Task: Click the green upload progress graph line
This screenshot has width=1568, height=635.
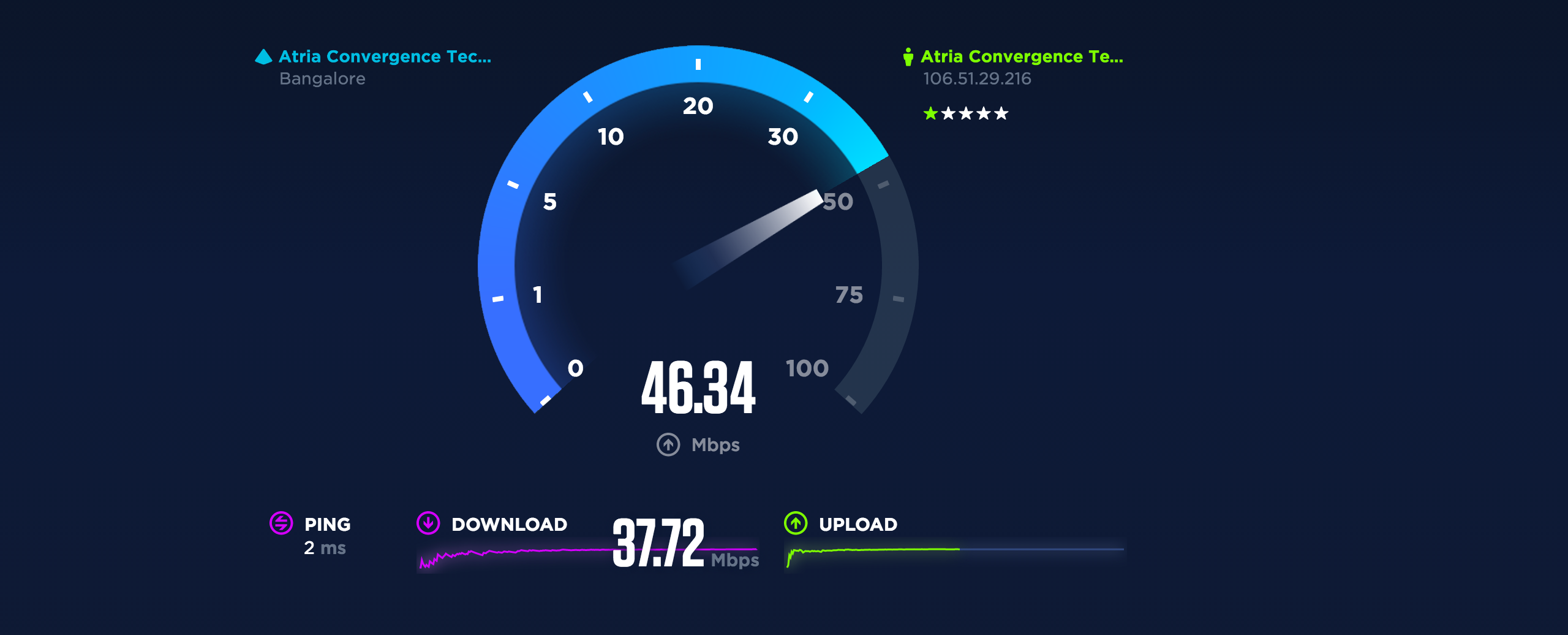Action: [873, 552]
